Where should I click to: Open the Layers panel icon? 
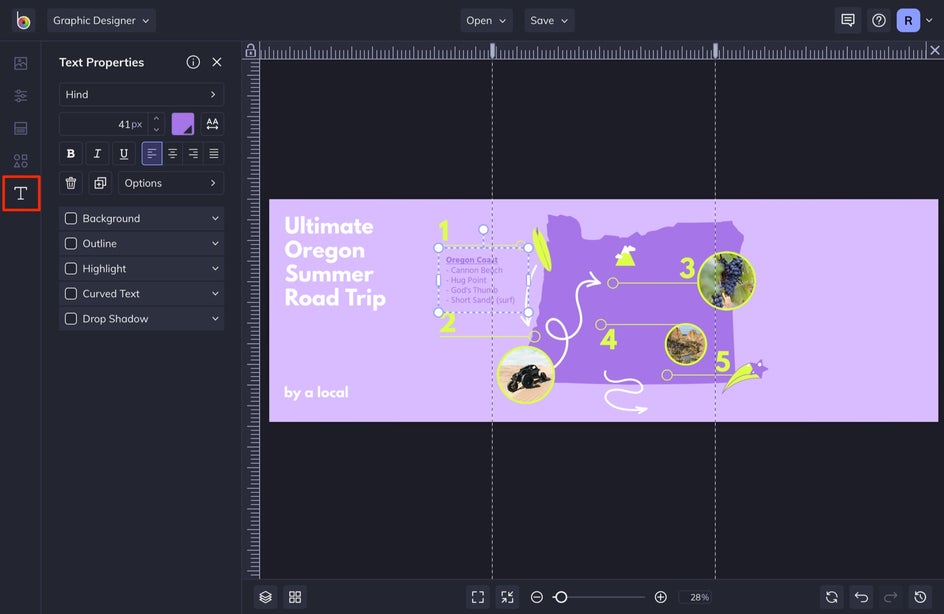click(265, 597)
